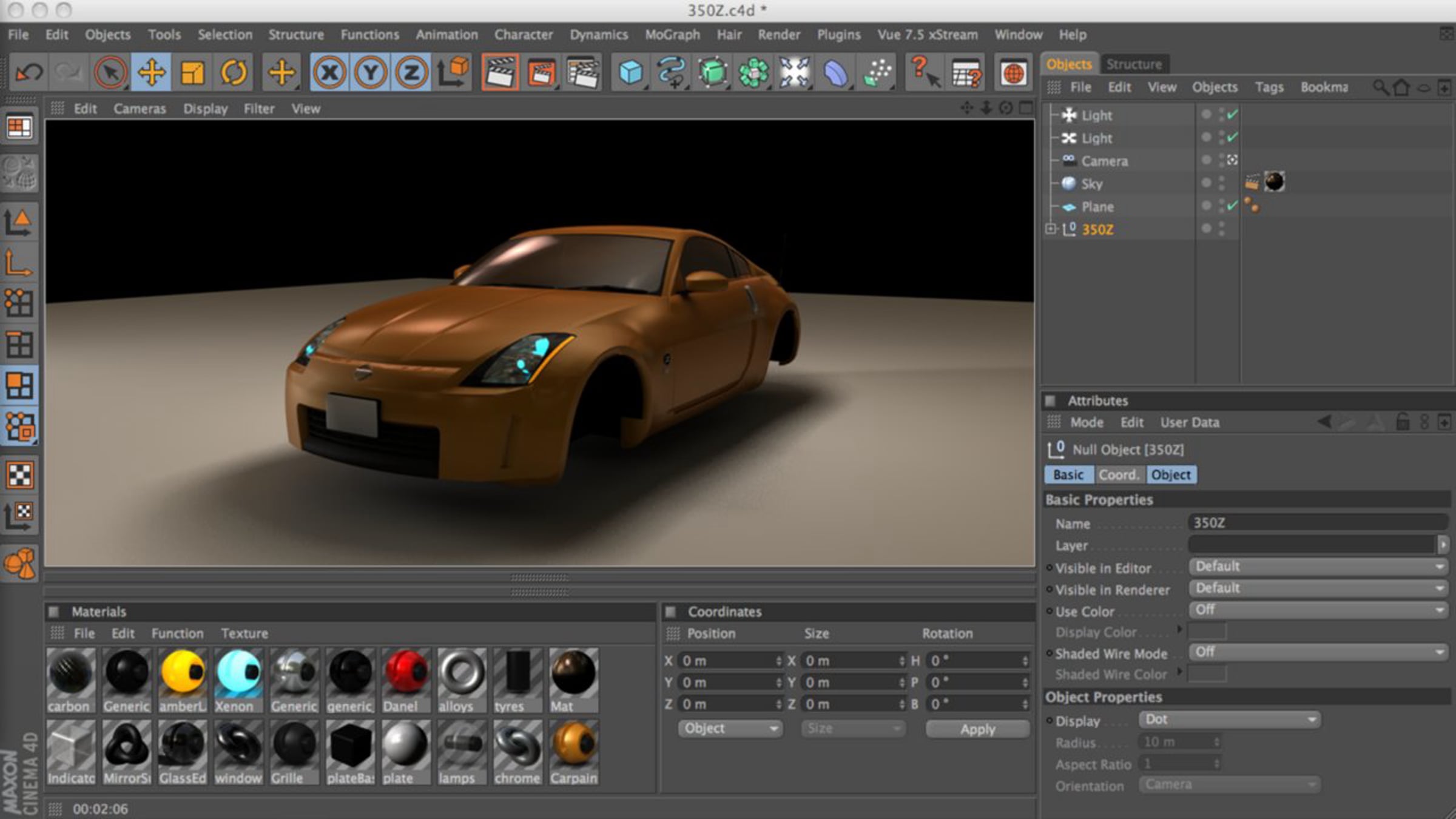Click Render Active View clapperboard icon

tap(500, 73)
